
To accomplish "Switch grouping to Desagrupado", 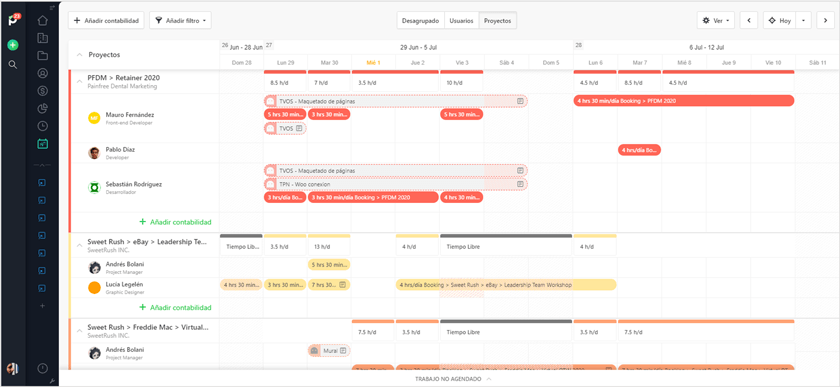I will (x=421, y=21).
